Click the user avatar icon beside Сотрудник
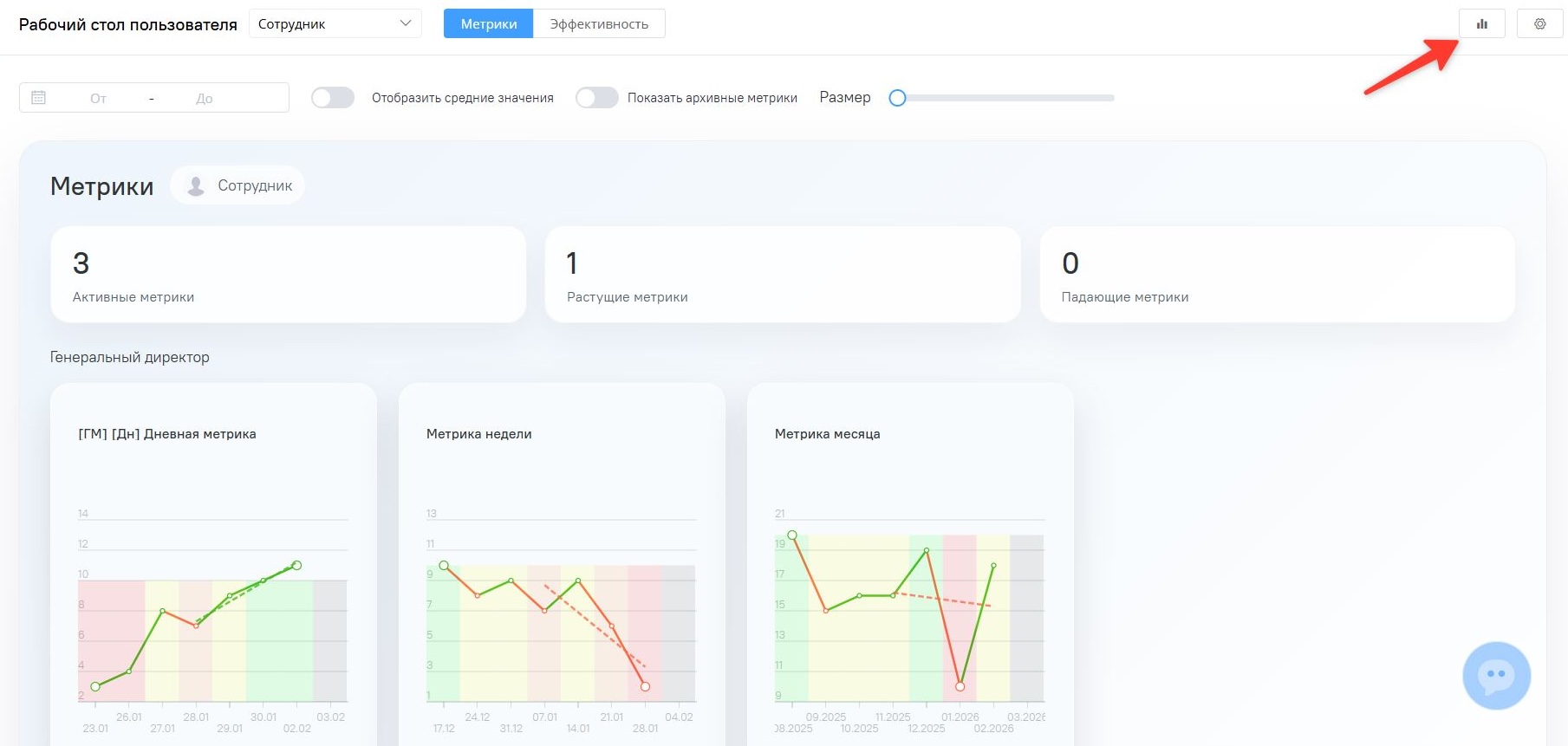 click(196, 185)
